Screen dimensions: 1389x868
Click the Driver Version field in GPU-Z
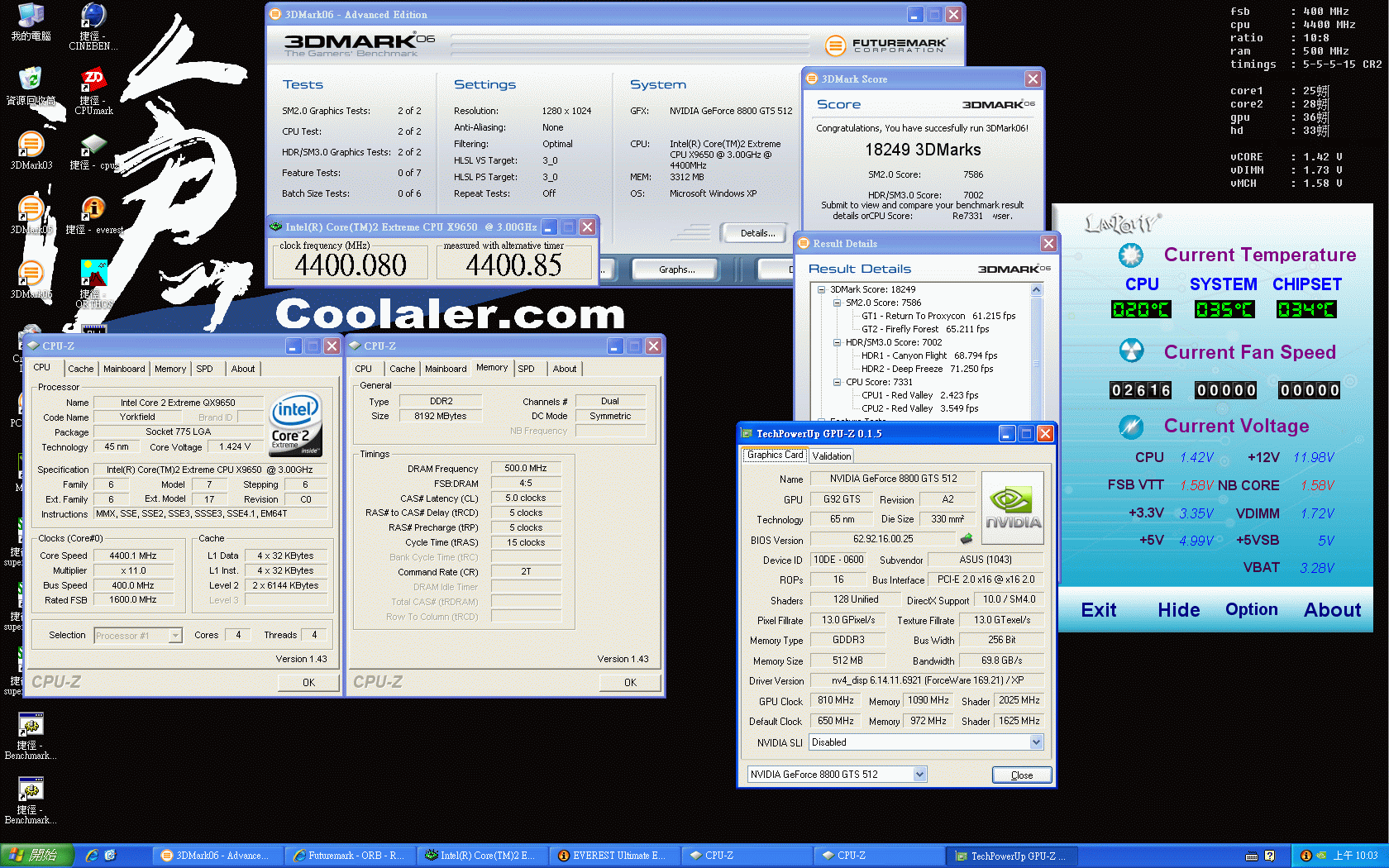coord(927,680)
